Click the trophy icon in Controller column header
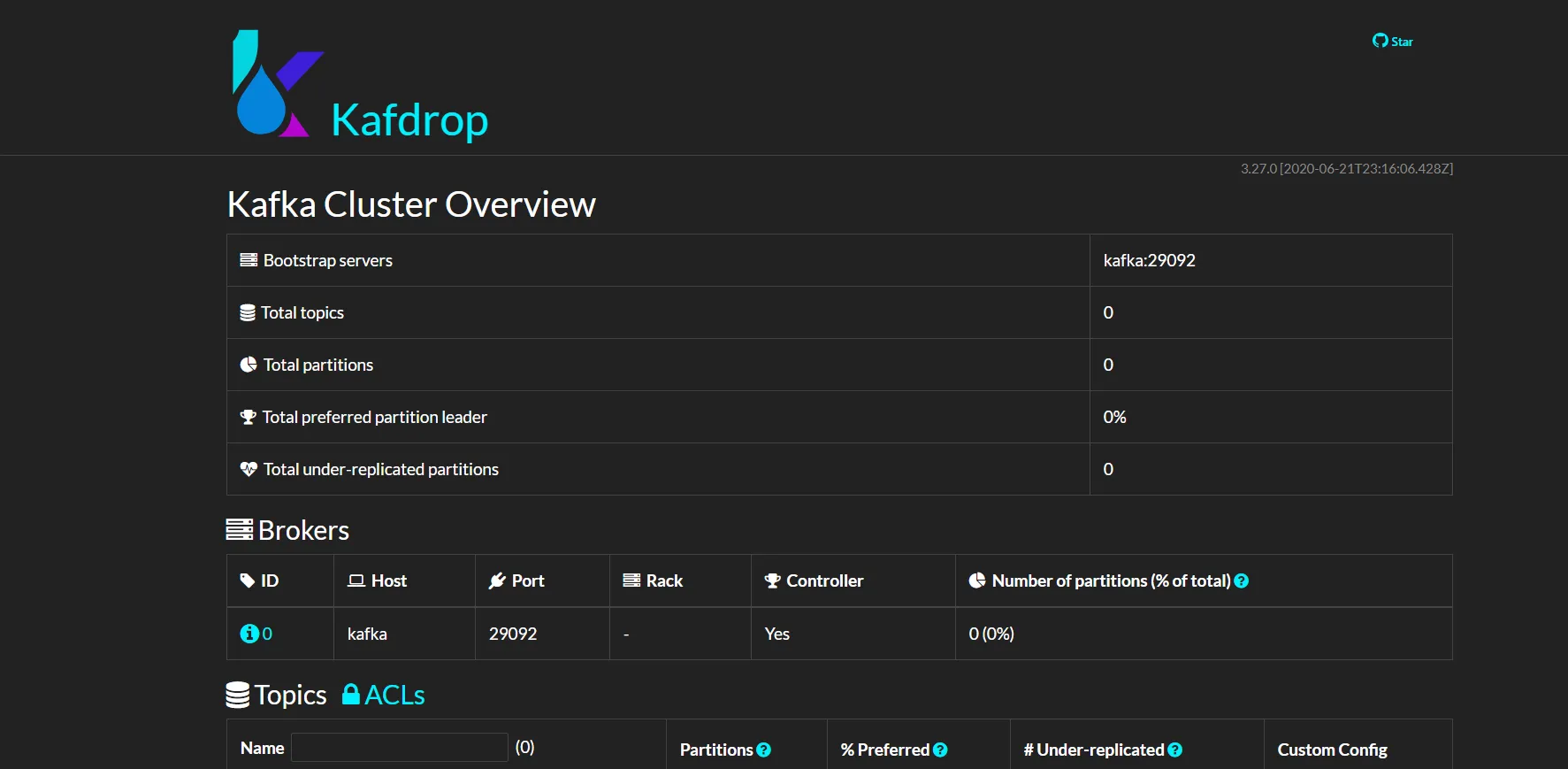This screenshot has height=769, width=1568. pyautogui.click(x=772, y=581)
